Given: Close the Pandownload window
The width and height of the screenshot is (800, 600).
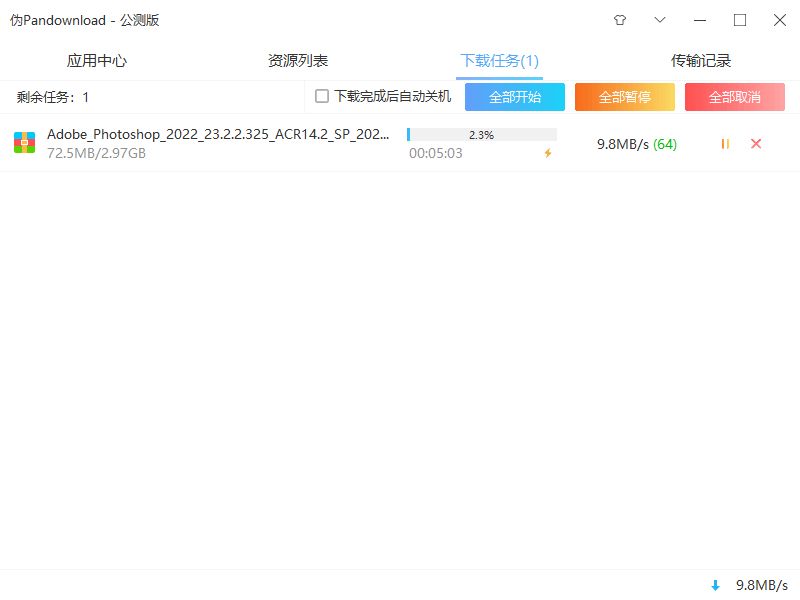Looking at the screenshot, I should pos(780,20).
